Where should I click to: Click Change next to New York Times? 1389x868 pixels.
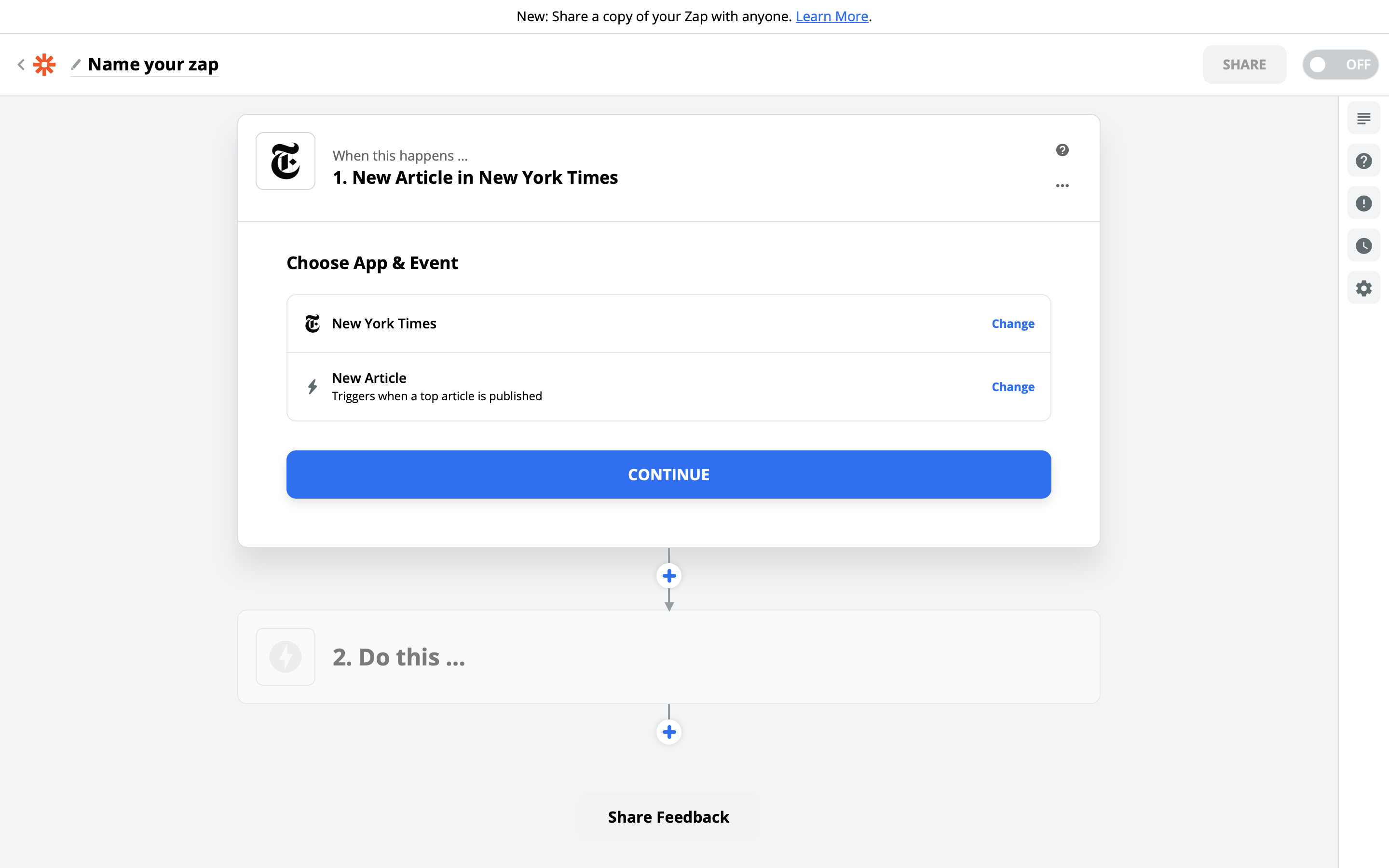coord(1013,324)
